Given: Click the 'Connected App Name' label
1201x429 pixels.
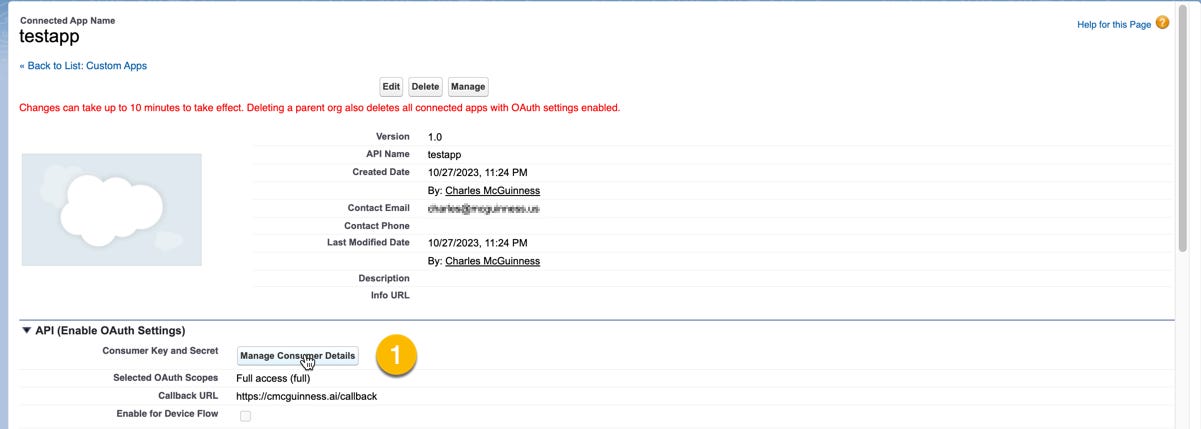Looking at the screenshot, I should 66,20.
